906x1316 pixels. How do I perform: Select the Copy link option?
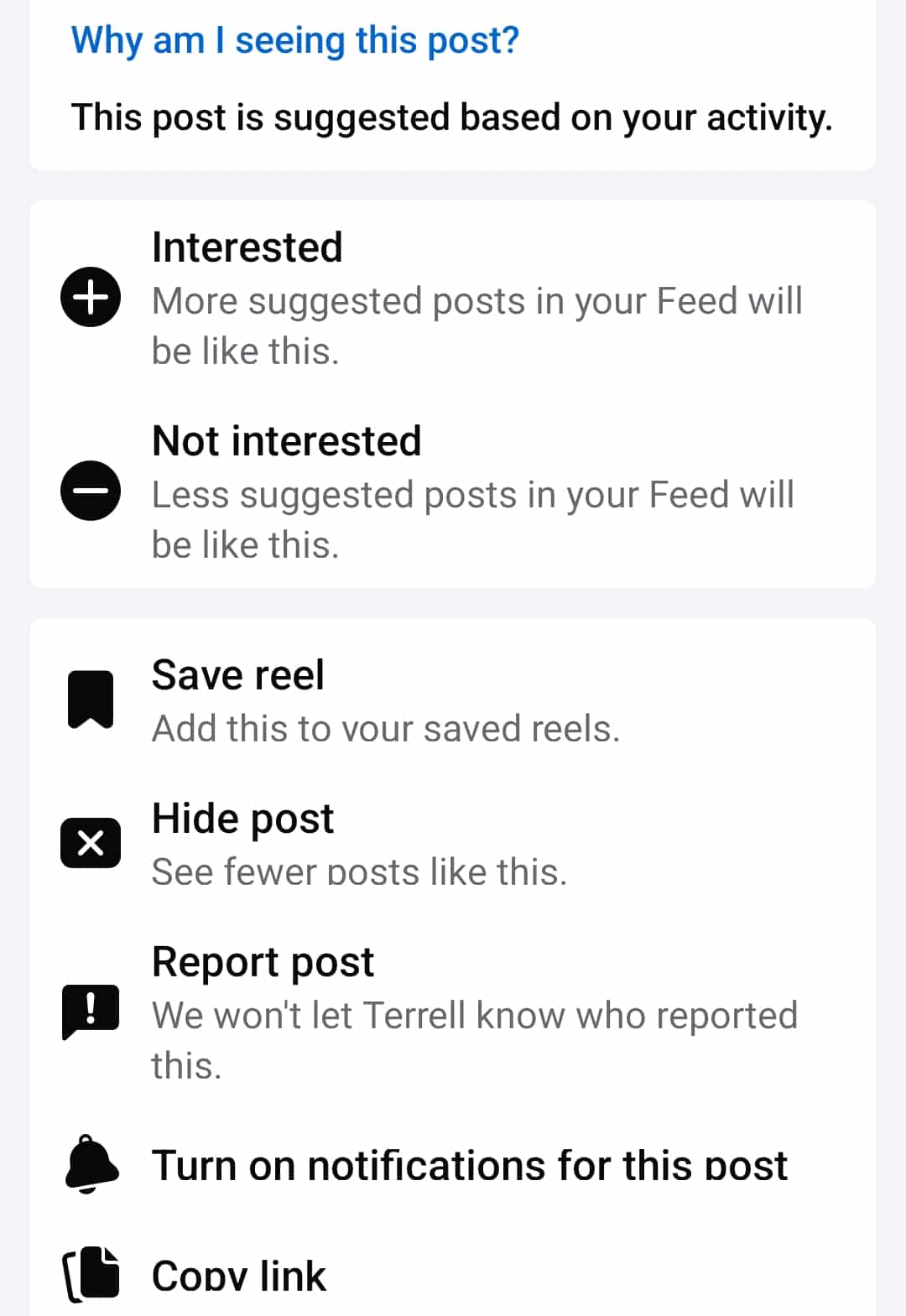(239, 1276)
